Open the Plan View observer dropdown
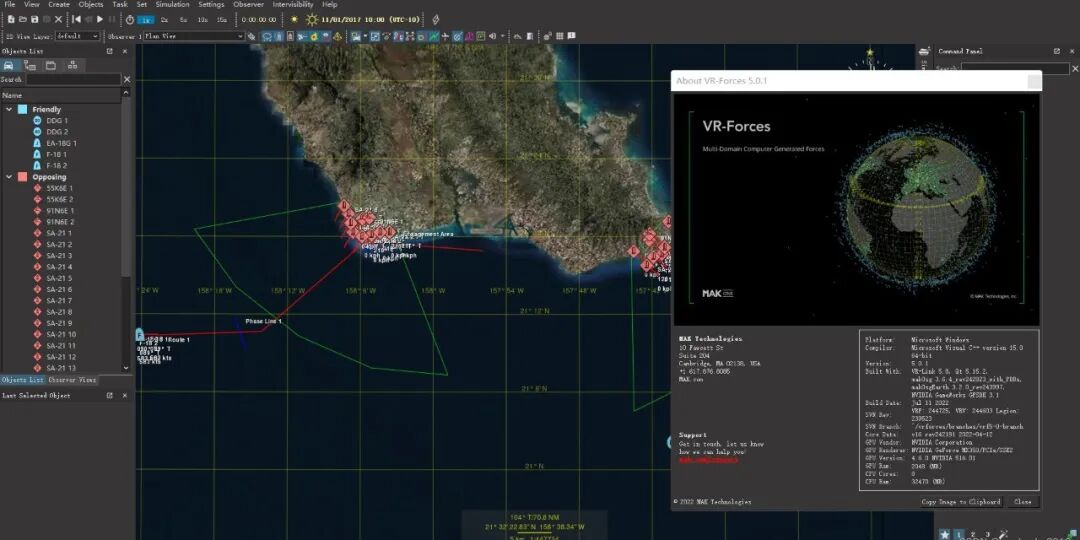Screen dimensions: 1080x540 tap(194, 36)
